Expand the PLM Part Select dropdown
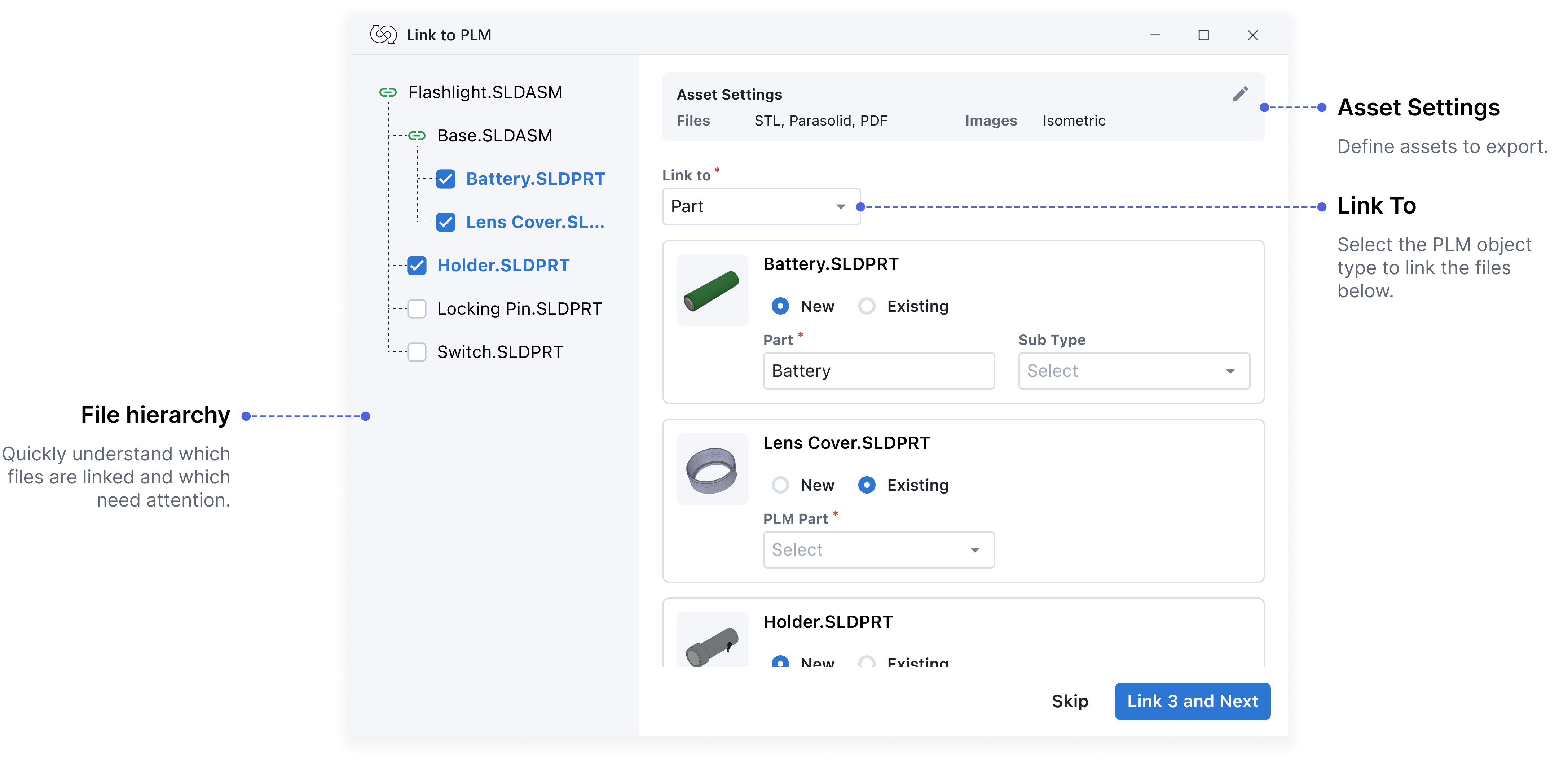Screen dimensions: 1568x762 pyautogui.click(x=878, y=550)
